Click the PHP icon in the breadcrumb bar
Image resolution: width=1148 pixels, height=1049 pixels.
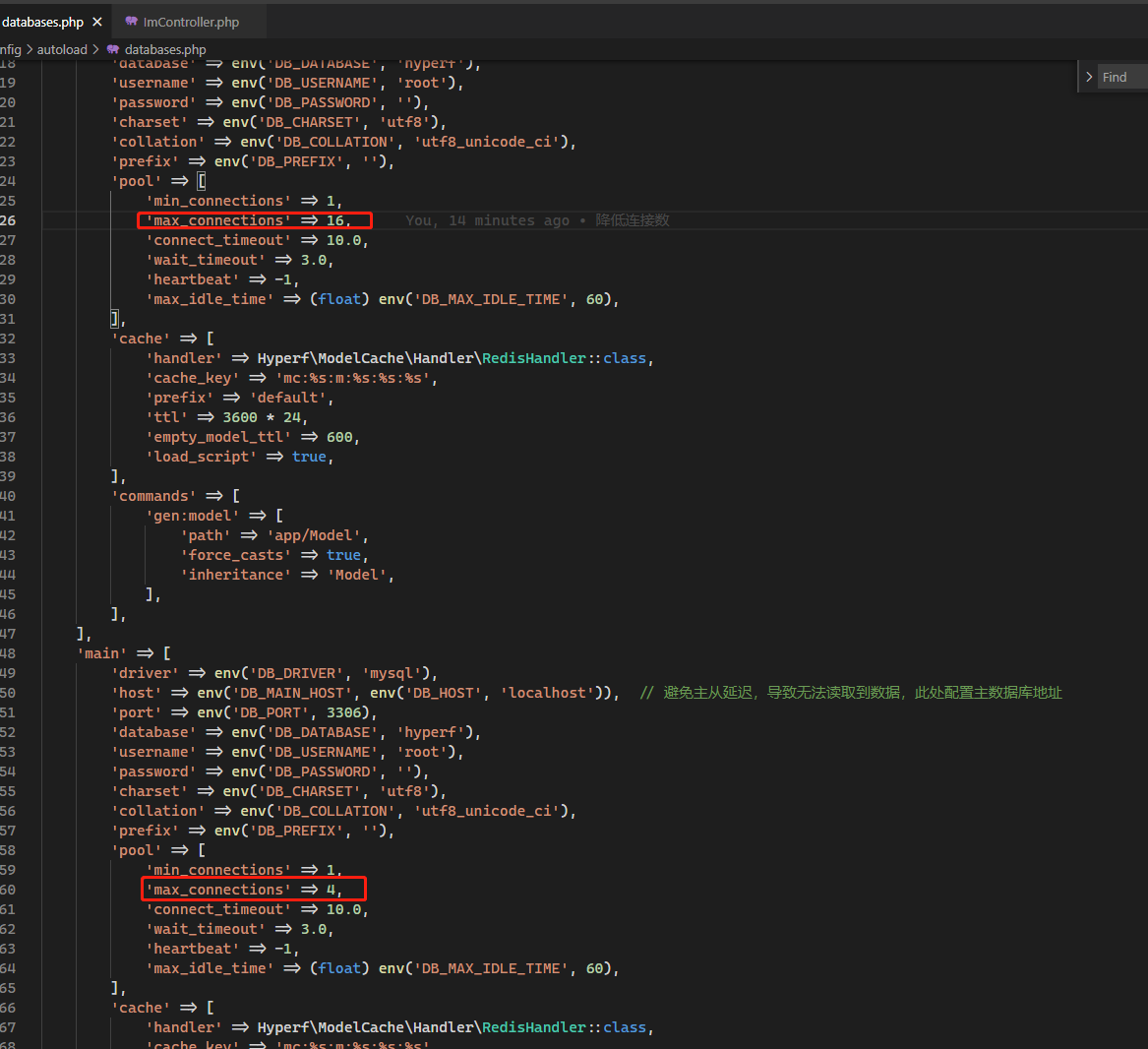click(113, 49)
